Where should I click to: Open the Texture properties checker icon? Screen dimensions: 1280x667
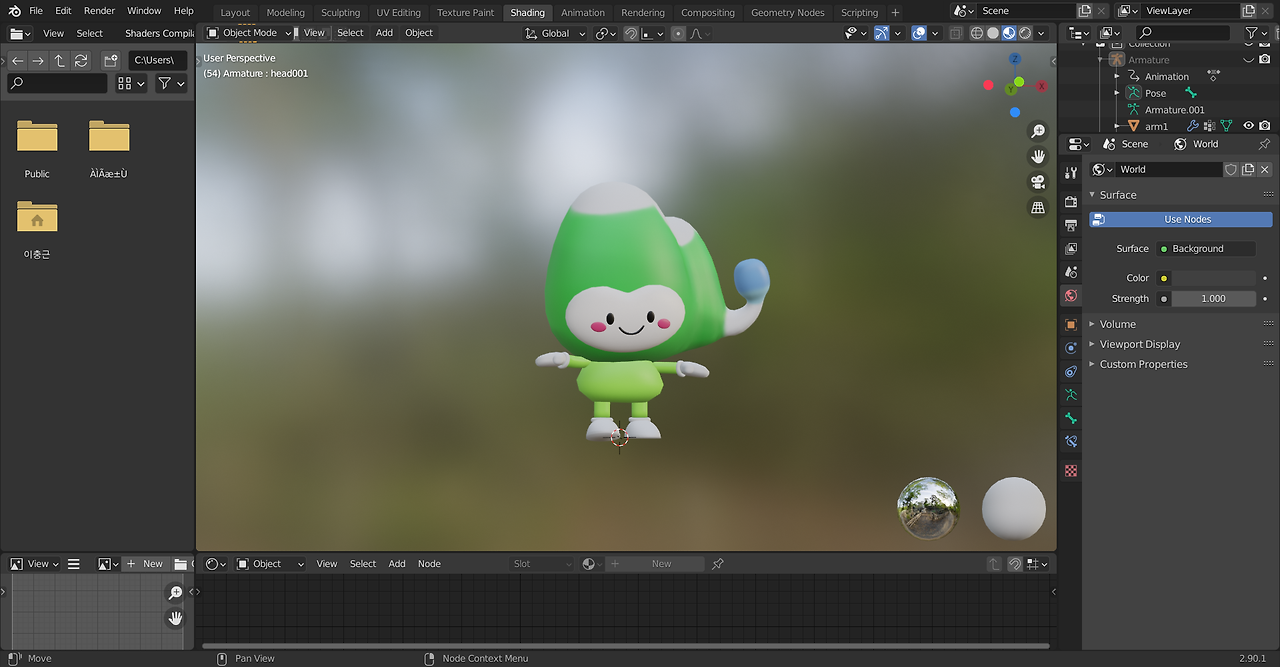(1071, 470)
